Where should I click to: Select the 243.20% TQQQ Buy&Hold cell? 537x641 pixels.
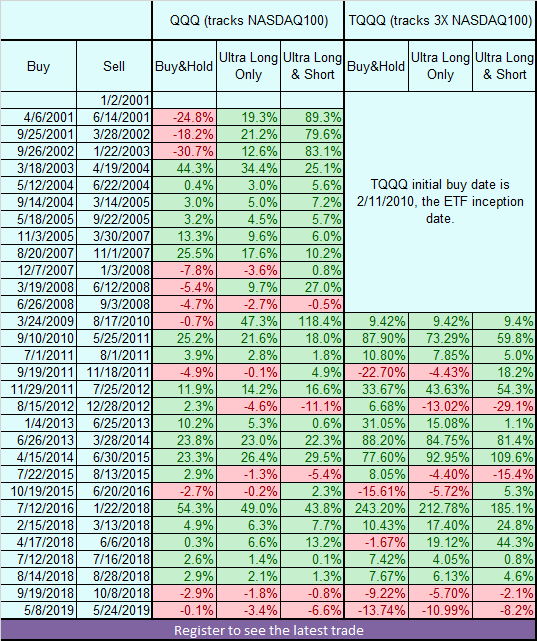(x=376, y=509)
